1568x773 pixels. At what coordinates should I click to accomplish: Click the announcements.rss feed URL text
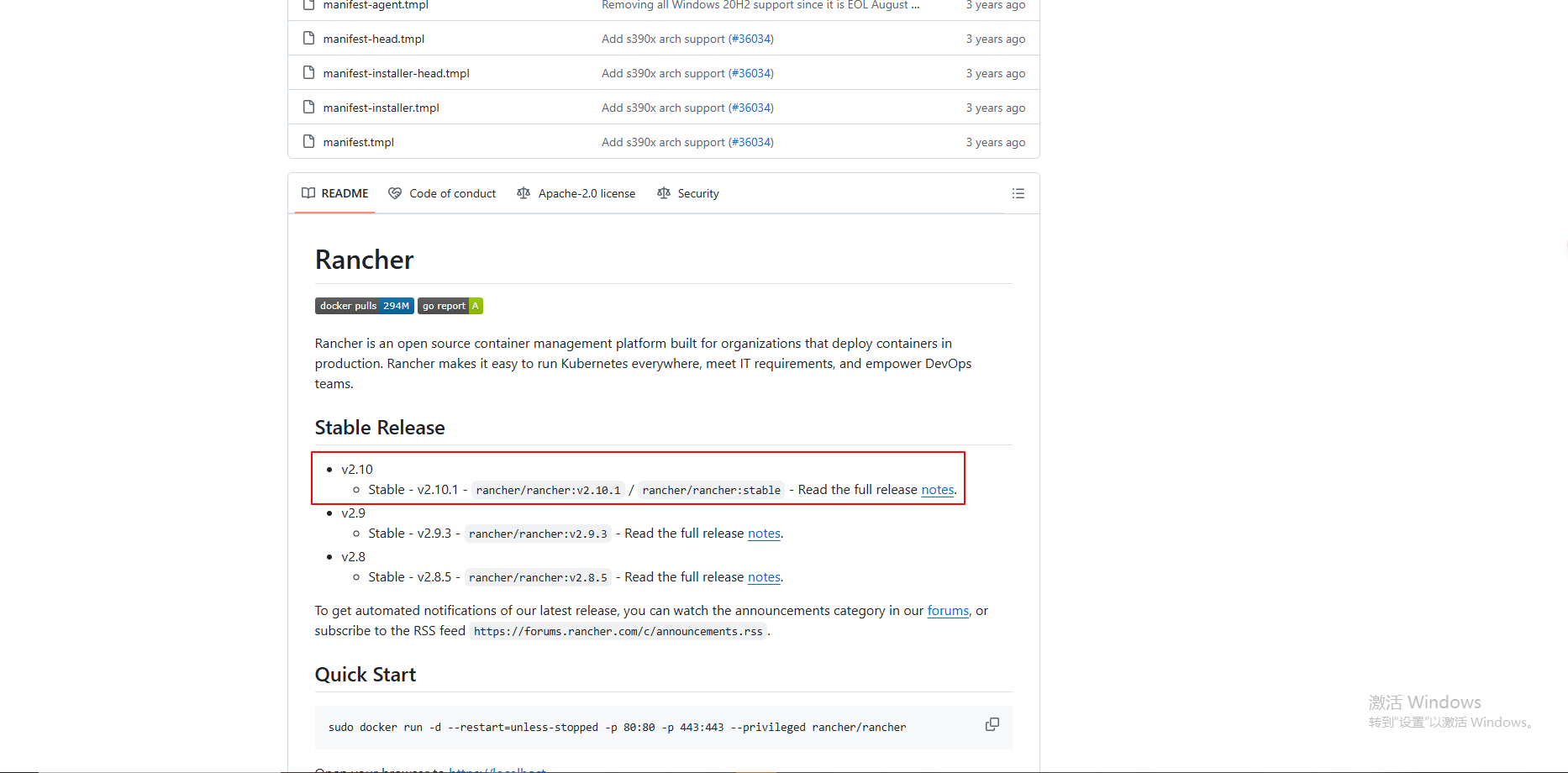tap(618, 631)
